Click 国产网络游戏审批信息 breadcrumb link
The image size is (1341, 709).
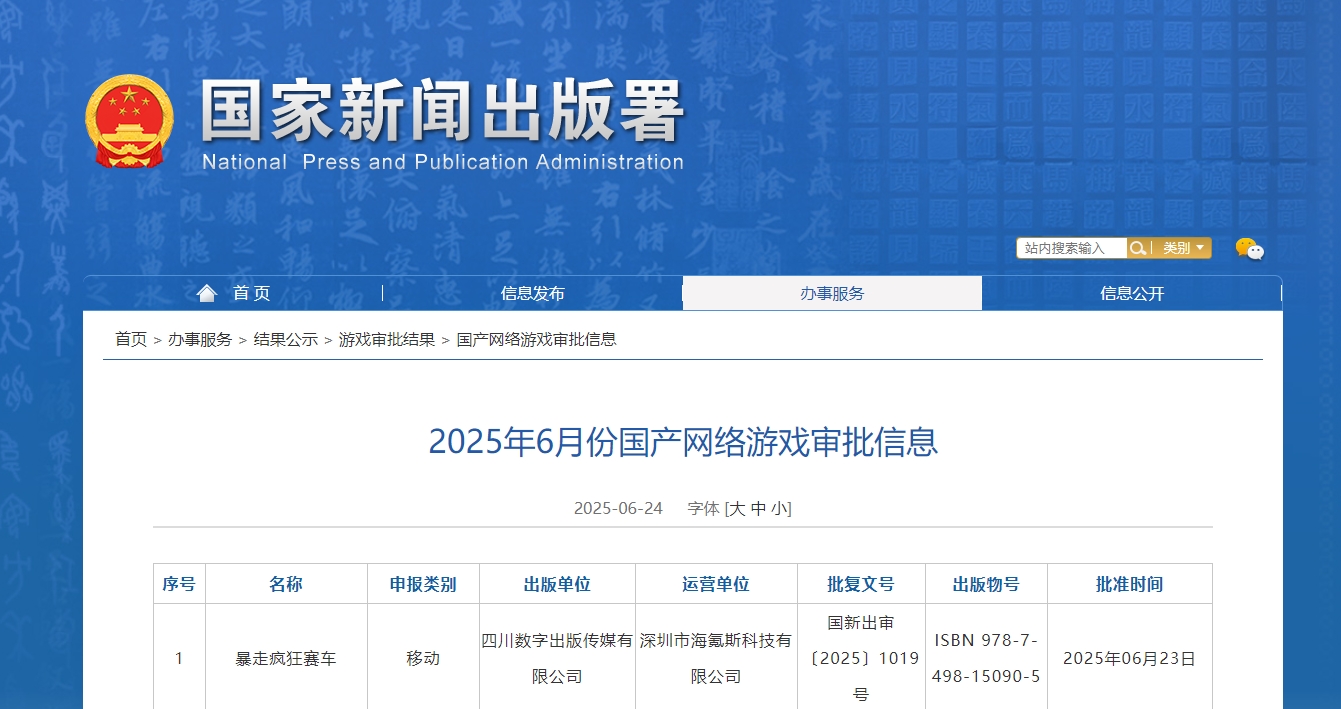(536, 339)
